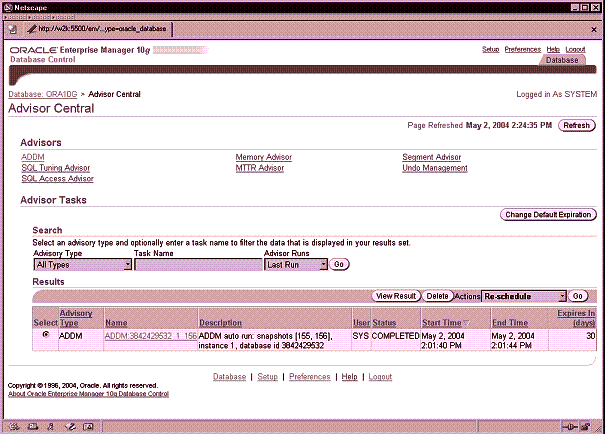Sort by Expires In (days) column header
Screen dimensions: 605x434
click(x=576, y=318)
